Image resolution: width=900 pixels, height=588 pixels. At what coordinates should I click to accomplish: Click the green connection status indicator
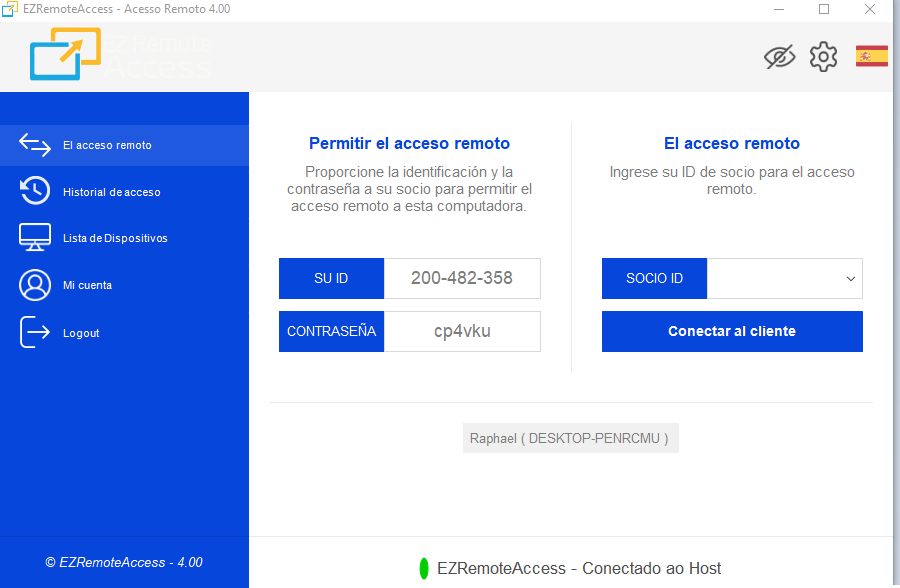click(x=424, y=568)
